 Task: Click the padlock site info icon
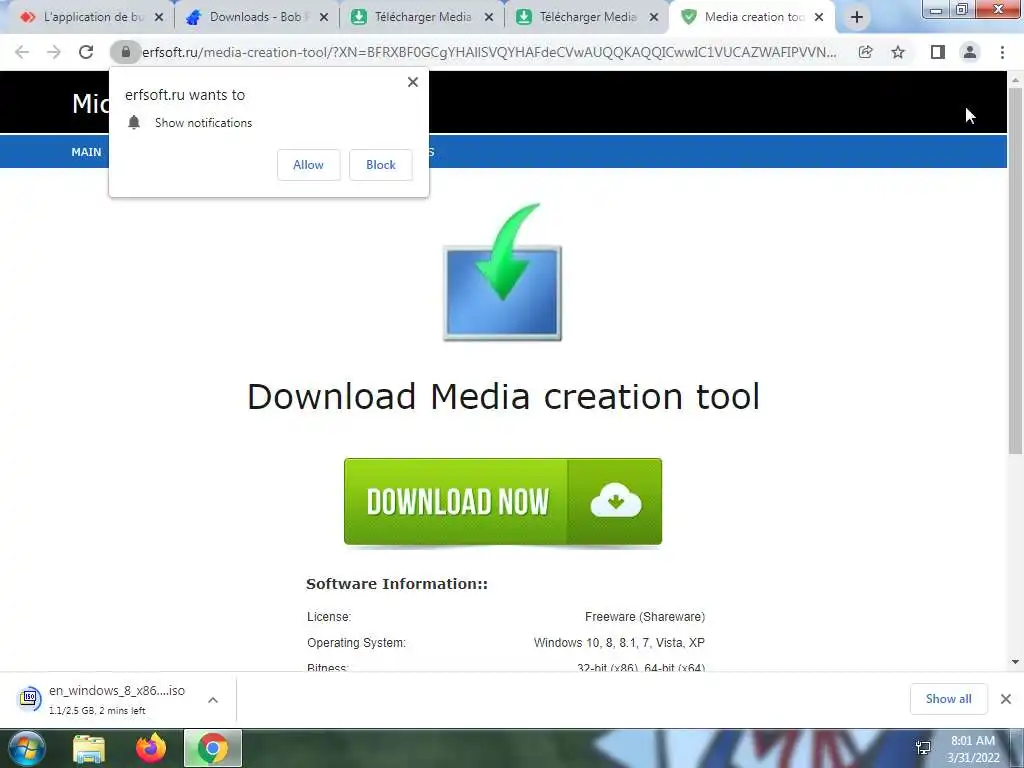click(x=125, y=52)
